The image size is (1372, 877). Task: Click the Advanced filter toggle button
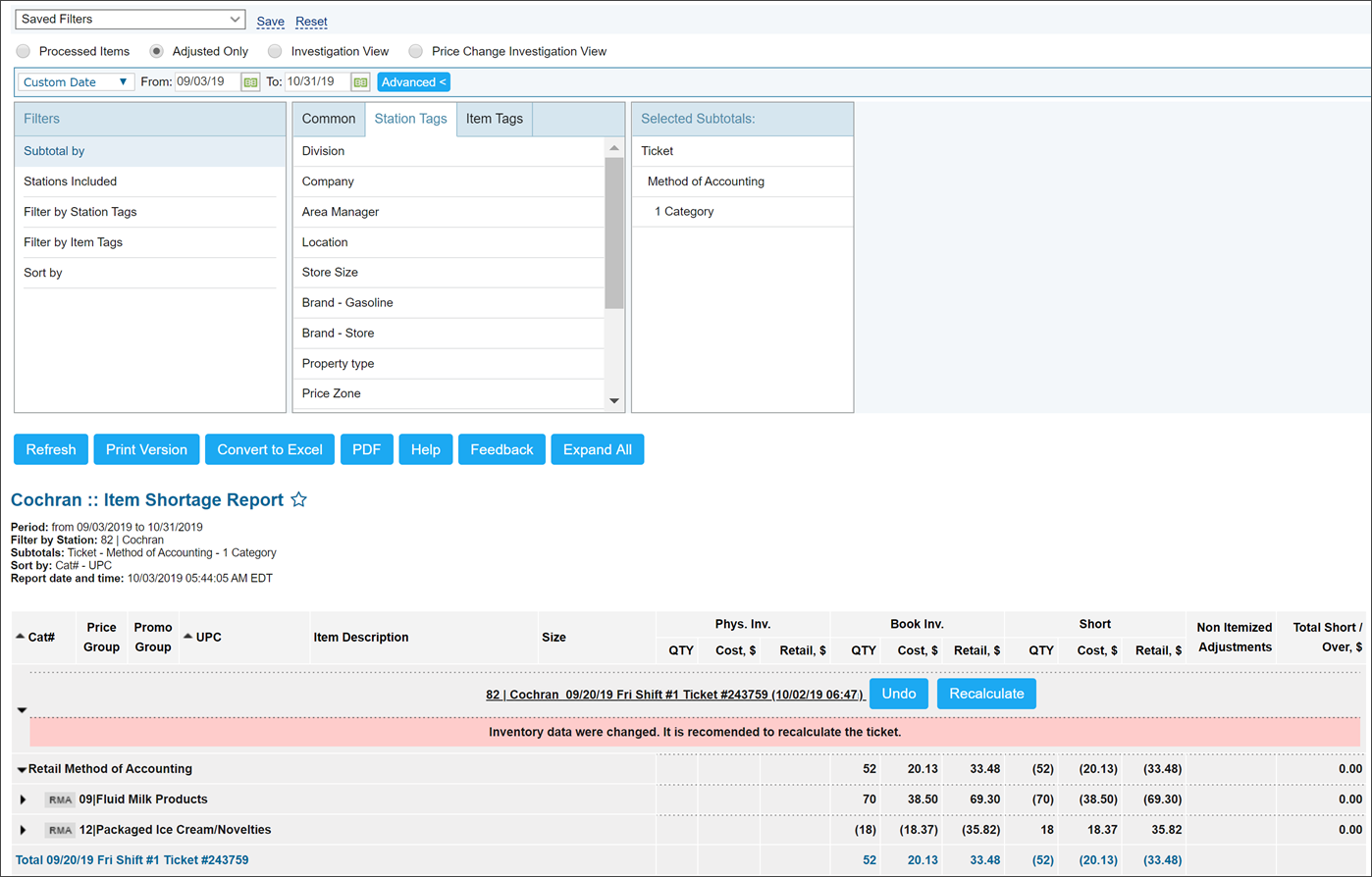[413, 82]
